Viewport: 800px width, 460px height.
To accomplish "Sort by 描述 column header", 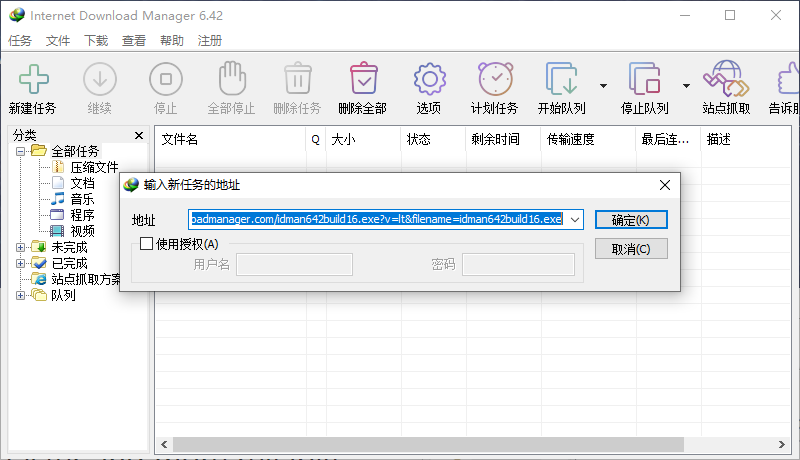I will point(746,139).
